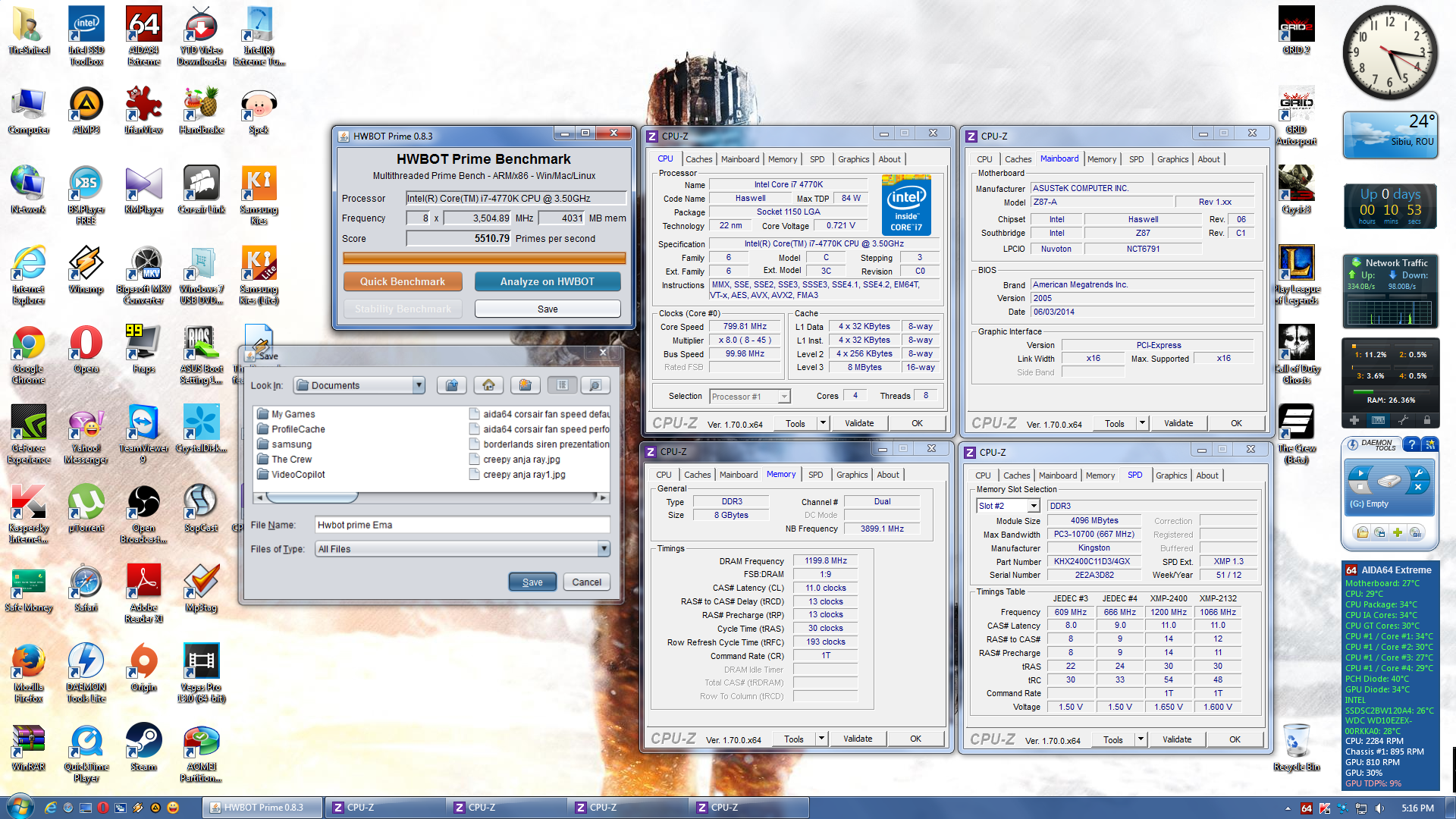Image resolution: width=1456 pixels, height=819 pixels.
Task: Open Windows Start button
Action: pos(19,807)
